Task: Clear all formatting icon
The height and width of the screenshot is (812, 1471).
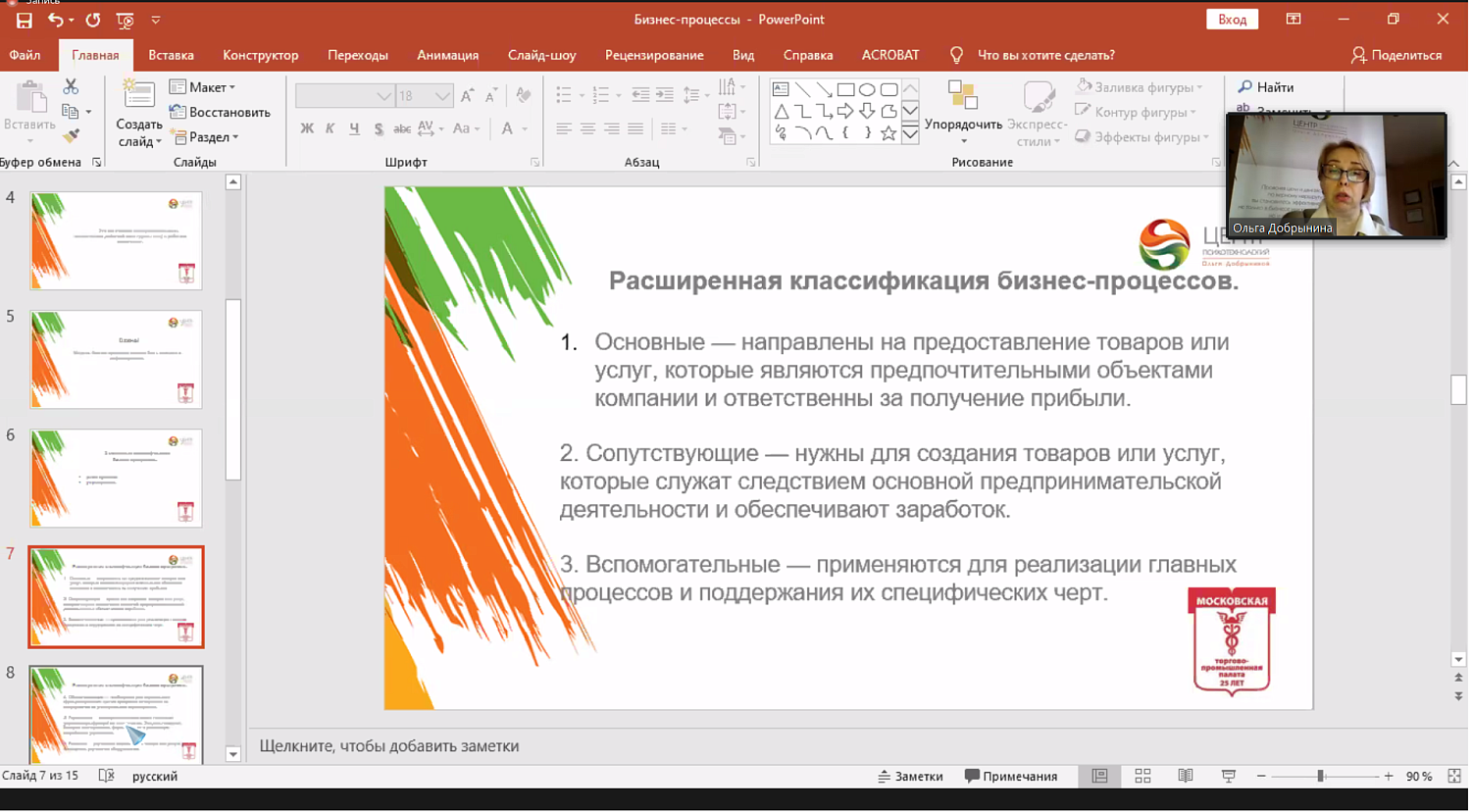Action: coord(523,95)
